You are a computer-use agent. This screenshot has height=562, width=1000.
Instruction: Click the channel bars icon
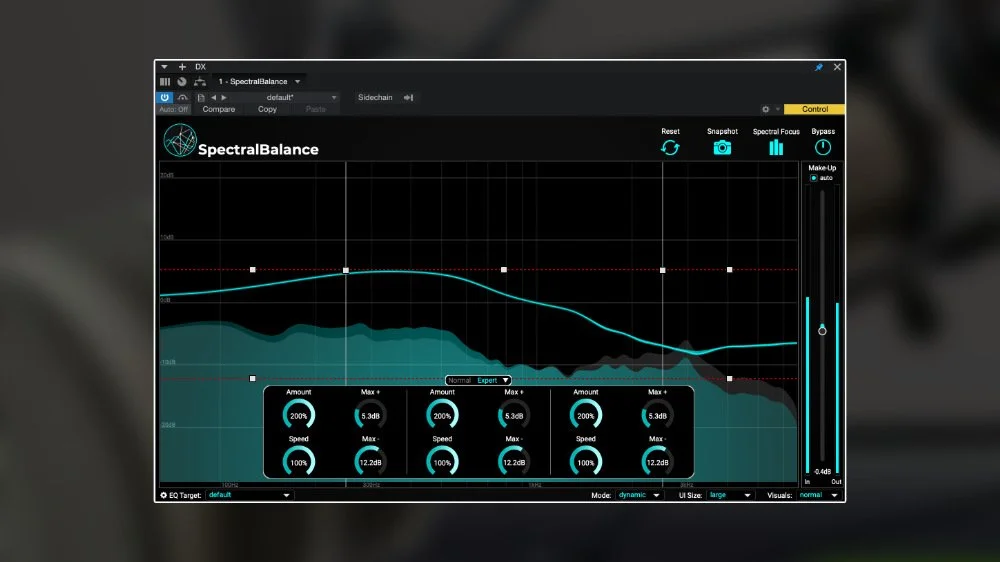coord(165,82)
